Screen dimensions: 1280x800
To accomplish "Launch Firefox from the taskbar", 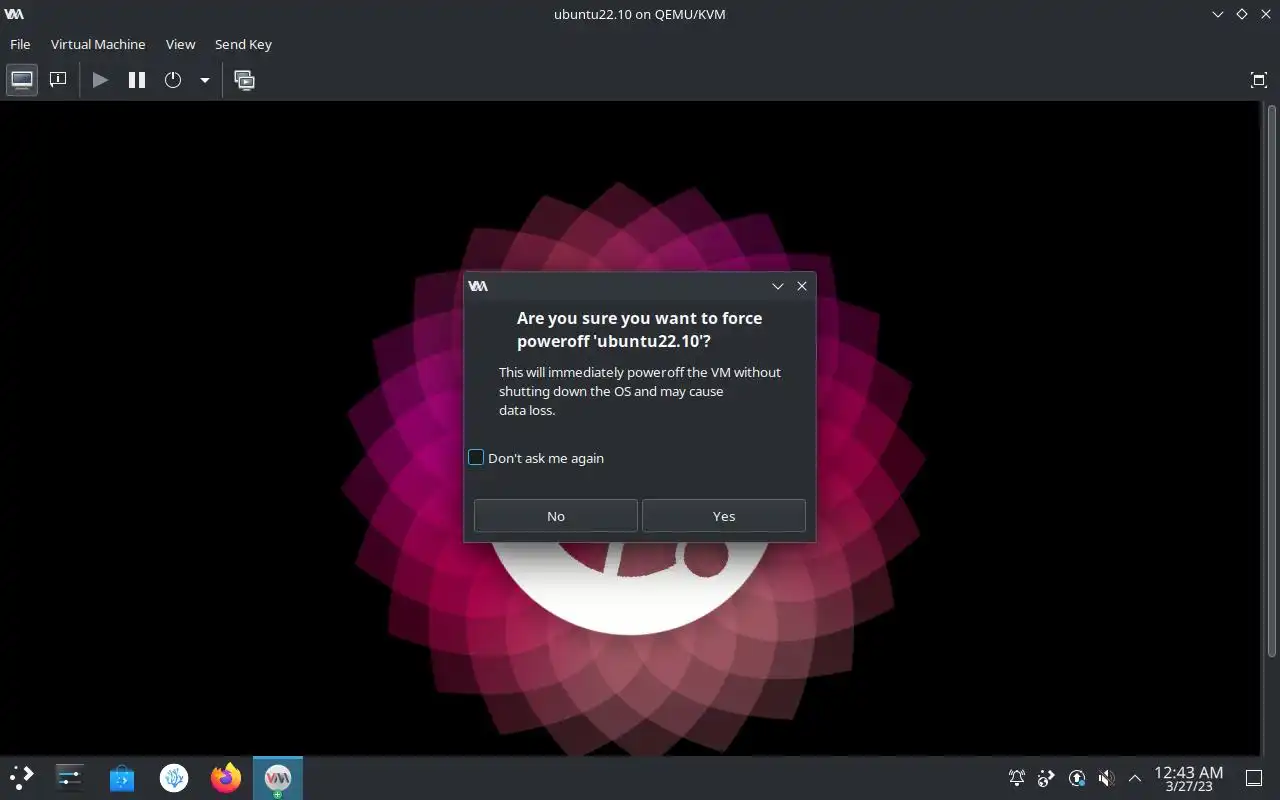I will [x=226, y=777].
